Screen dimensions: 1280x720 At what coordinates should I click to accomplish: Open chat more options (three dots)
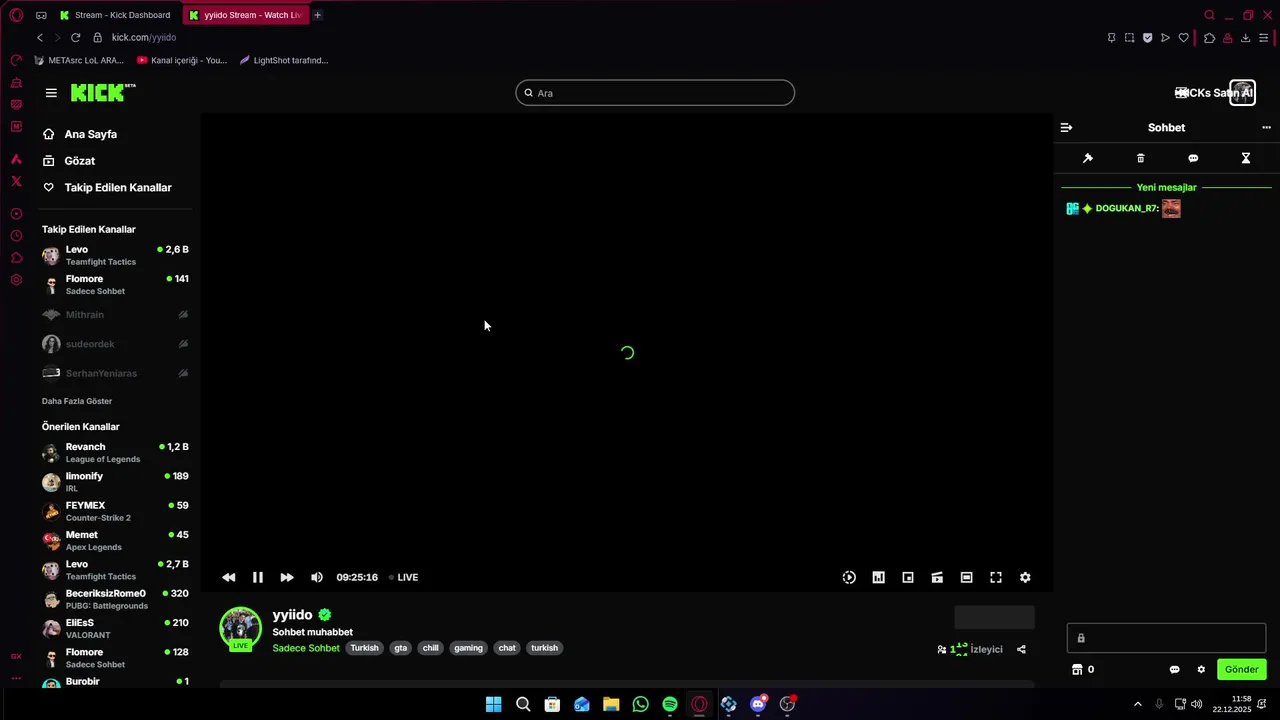1266,127
